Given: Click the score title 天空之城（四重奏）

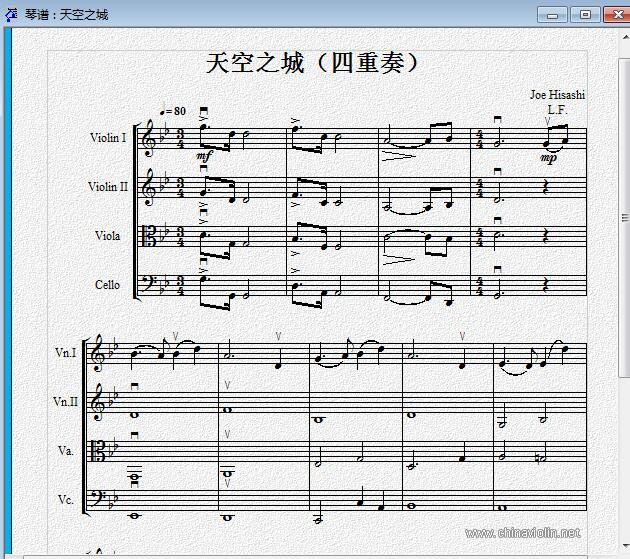Looking at the screenshot, I should pos(313,63).
